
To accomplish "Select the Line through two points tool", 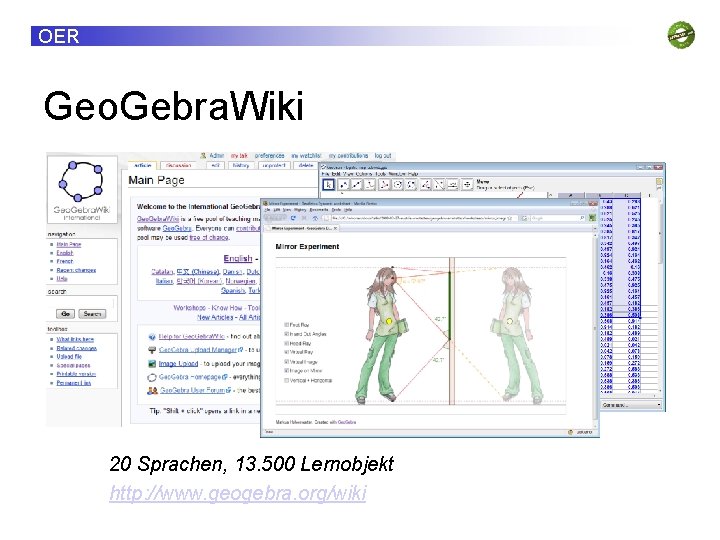I will 357,185.
